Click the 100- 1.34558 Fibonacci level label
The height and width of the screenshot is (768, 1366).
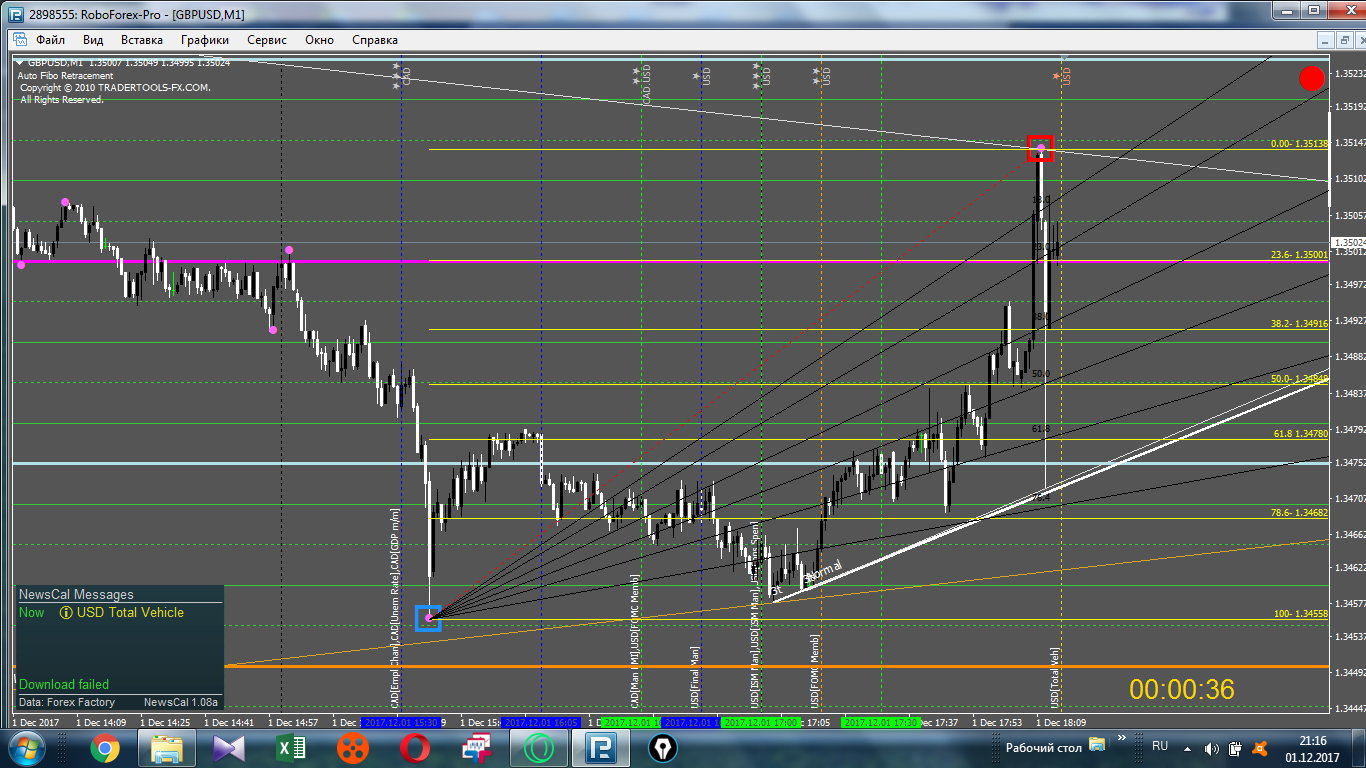[x=1301, y=613]
